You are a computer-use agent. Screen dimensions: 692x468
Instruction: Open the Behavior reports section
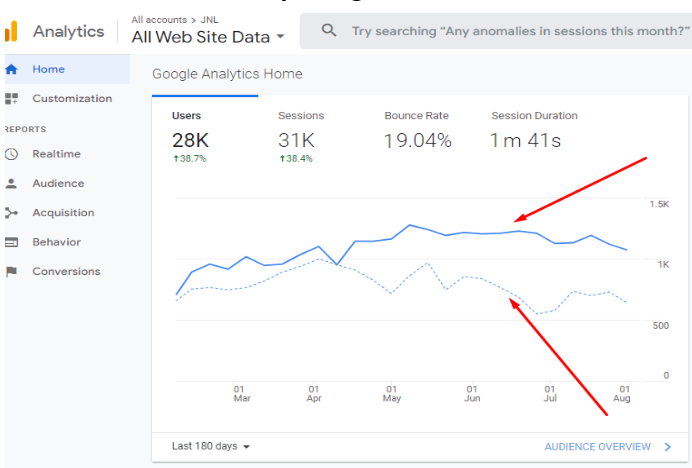tap(68, 242)
